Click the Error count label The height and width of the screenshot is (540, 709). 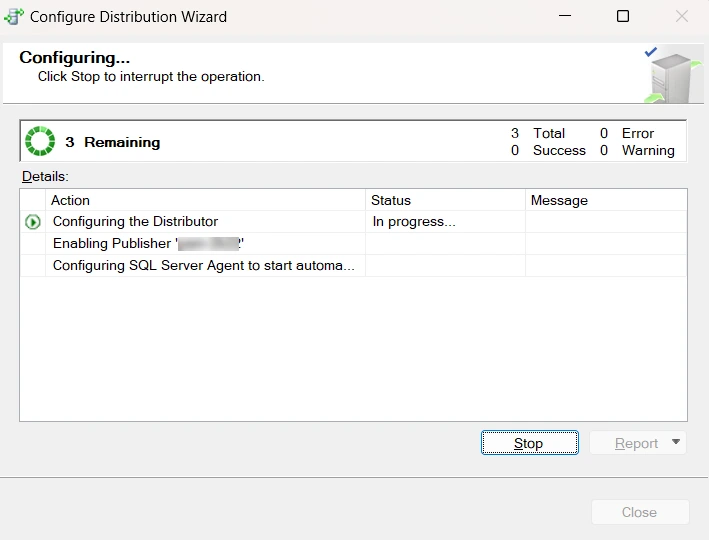point(638,133)
